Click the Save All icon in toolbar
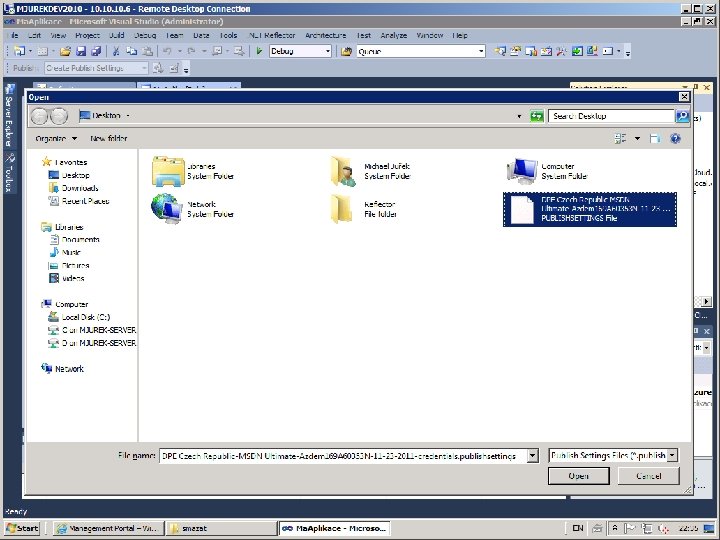720x540 pixels. tap(96, 51)
